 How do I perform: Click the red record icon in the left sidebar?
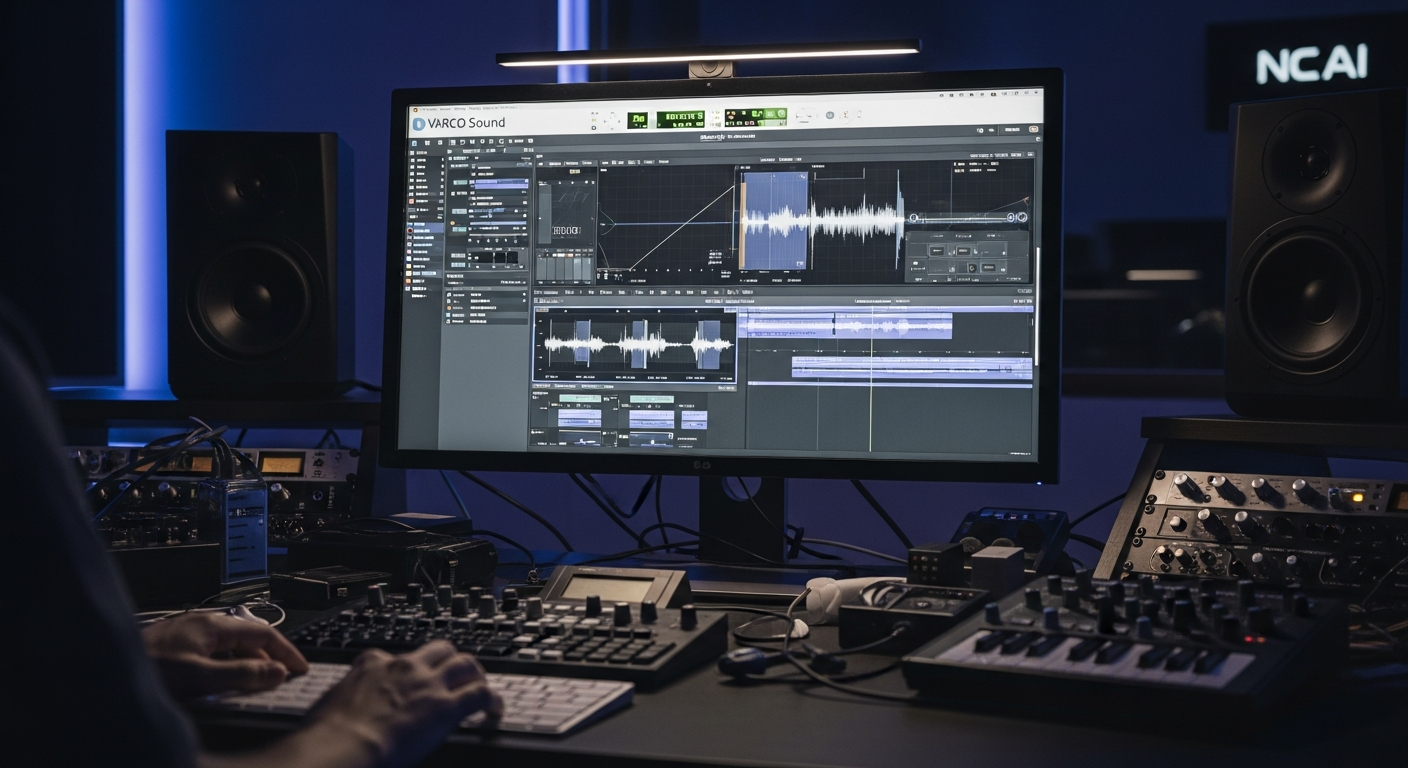(411, 229)
